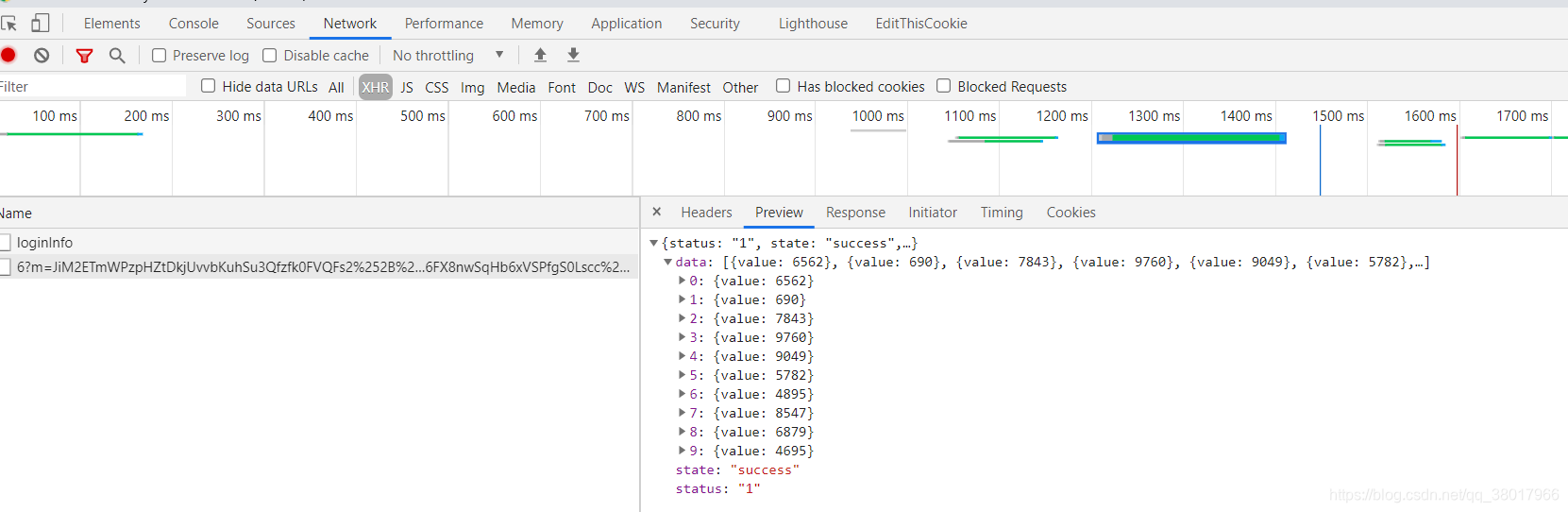Focus the network Filter text field
This screenshot has height=512, width=1568.
click(x=93, y=86)
